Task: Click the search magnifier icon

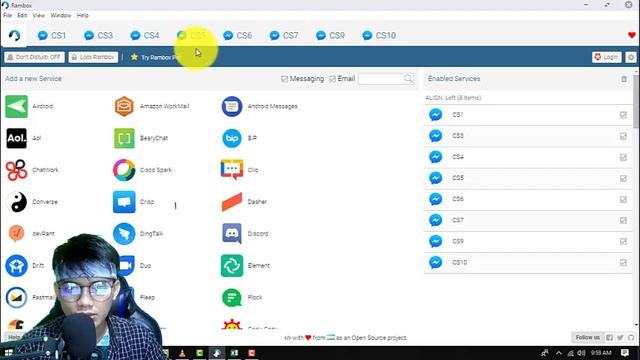Action: pyautogui.click(x=408, y=78)
